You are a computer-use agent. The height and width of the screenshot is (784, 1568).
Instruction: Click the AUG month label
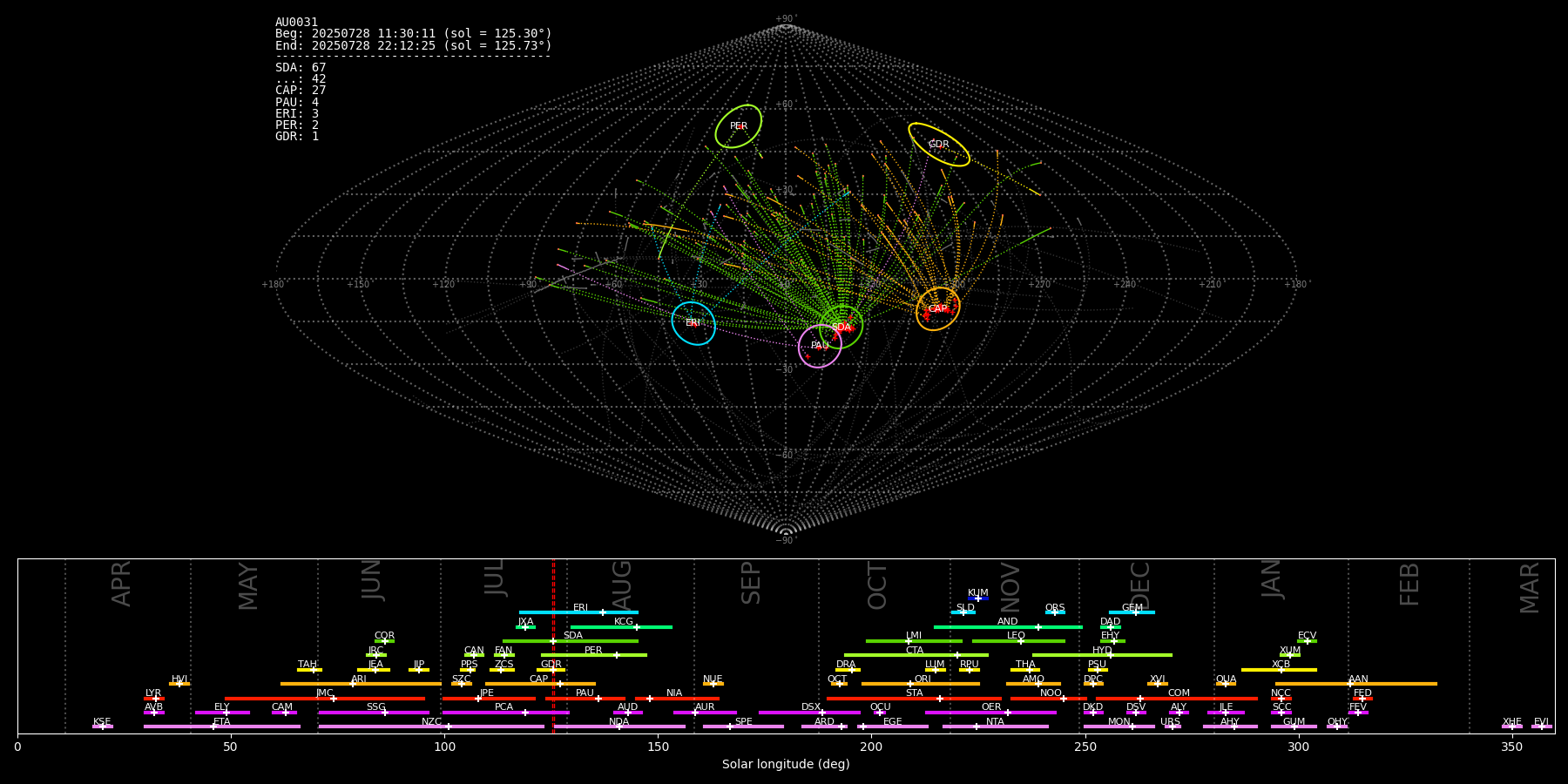pyautogui.click(x=622, y=585)
